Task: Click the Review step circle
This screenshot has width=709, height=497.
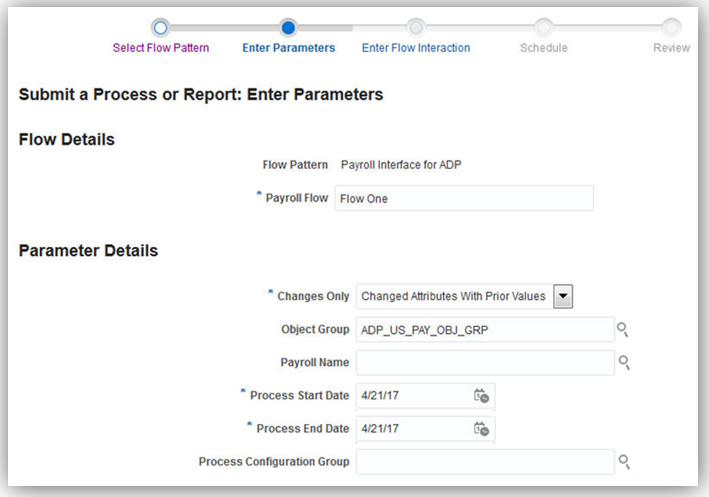Action: coord(671,27)
